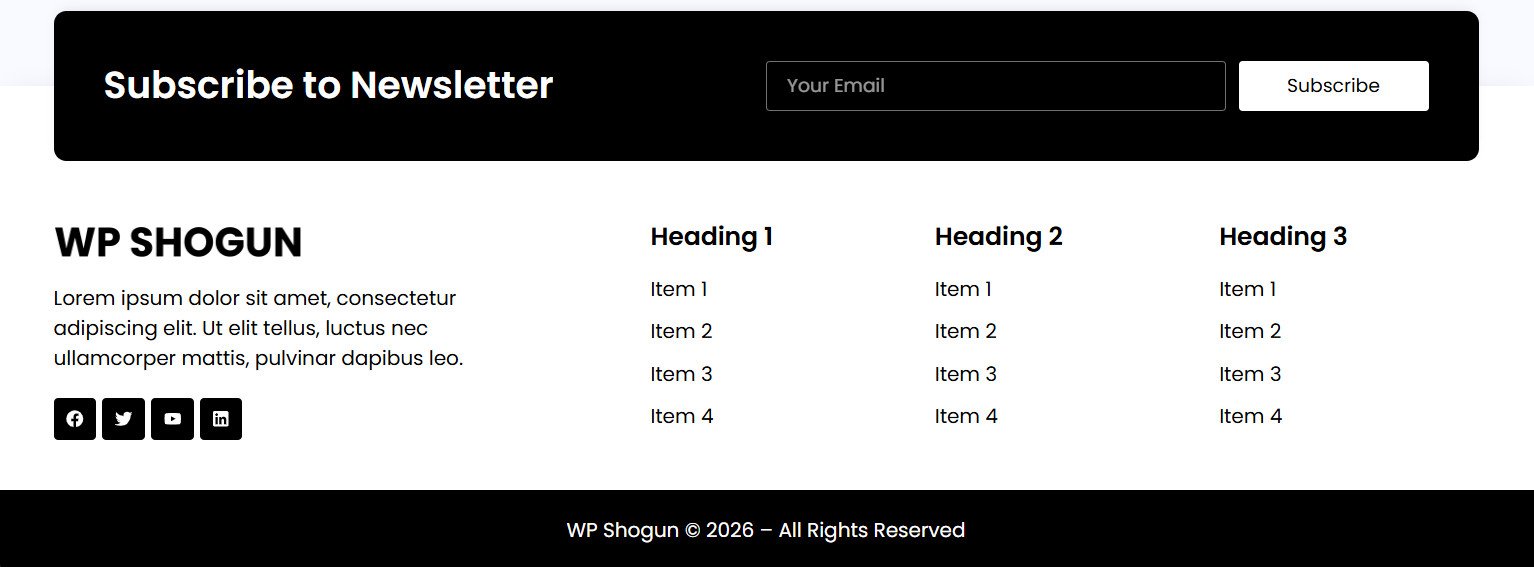Screen dimensions: 1534x567
Task: Click the WP SHOGUN footer logo
Action: click(x=178, y=243)
